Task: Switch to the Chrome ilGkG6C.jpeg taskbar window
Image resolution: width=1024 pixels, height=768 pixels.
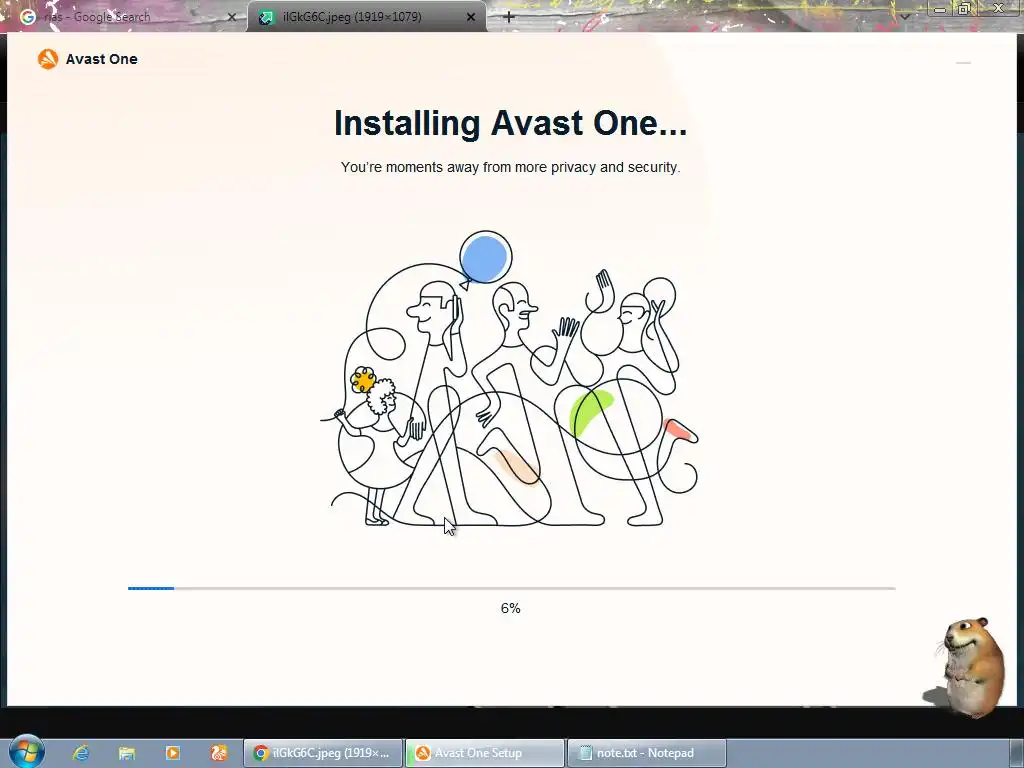Action: click(324, 753)
